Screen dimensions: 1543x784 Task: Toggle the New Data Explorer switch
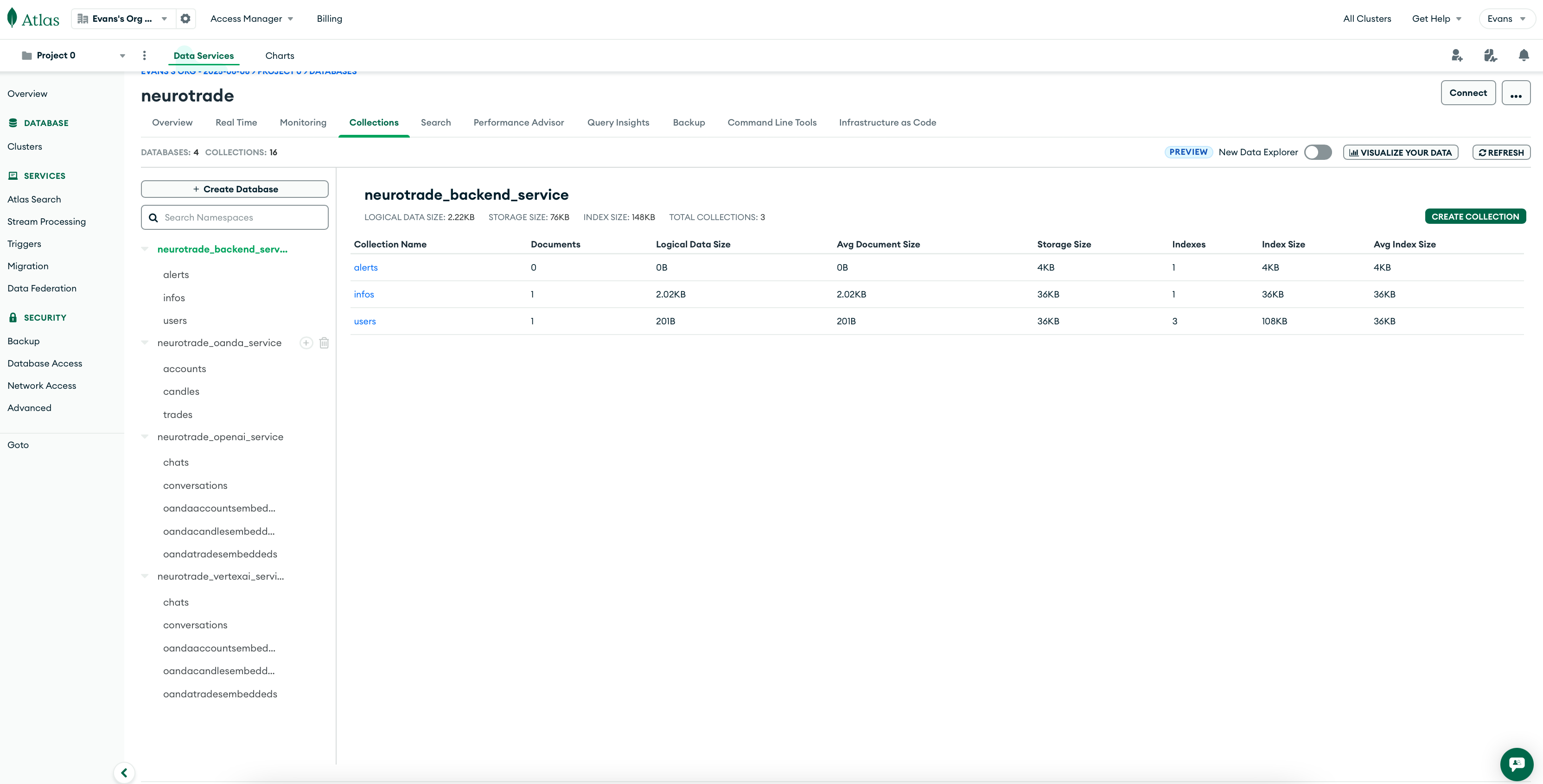pyautogui.click(x=1318, y=152)
